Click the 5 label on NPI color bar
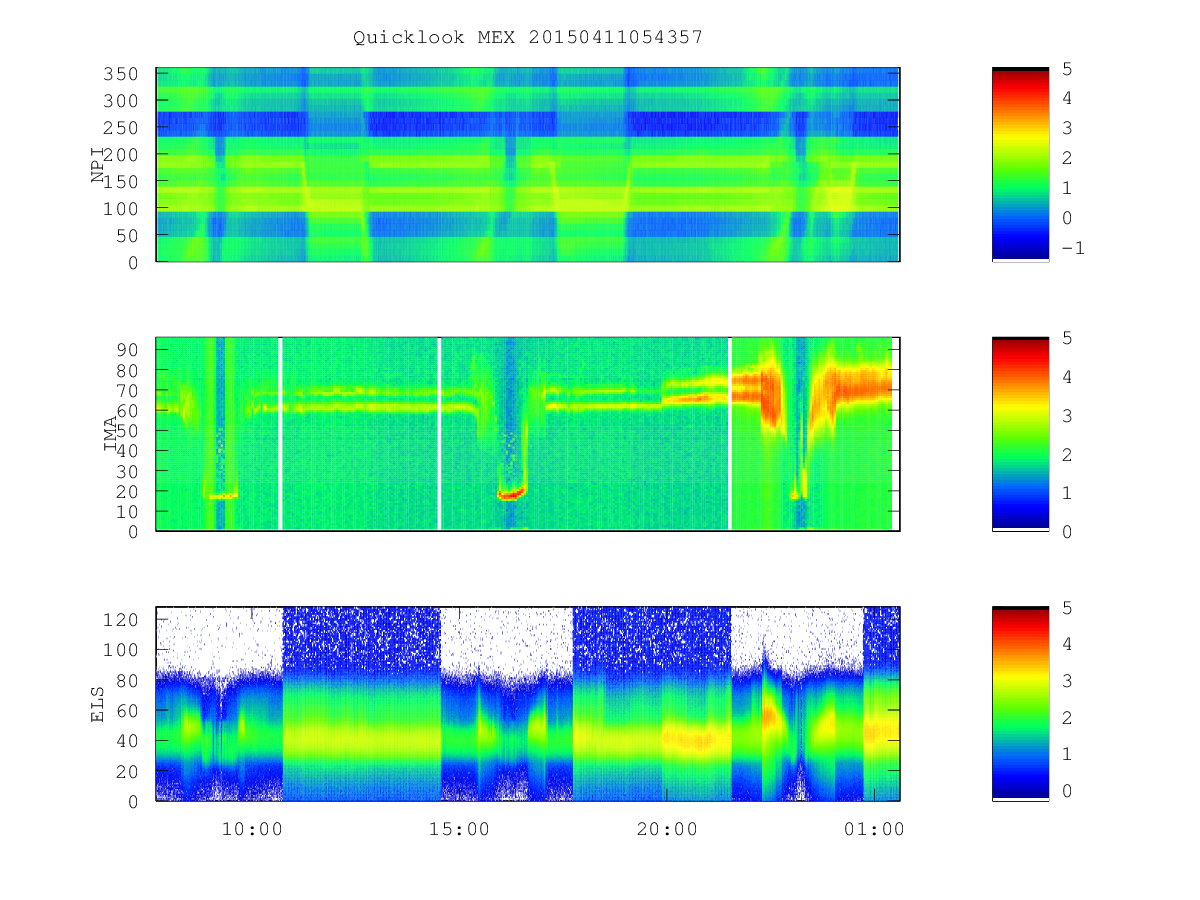The width and height of the screenshot is (1200, 900). pyautogui.click(x=1067, y=68)
